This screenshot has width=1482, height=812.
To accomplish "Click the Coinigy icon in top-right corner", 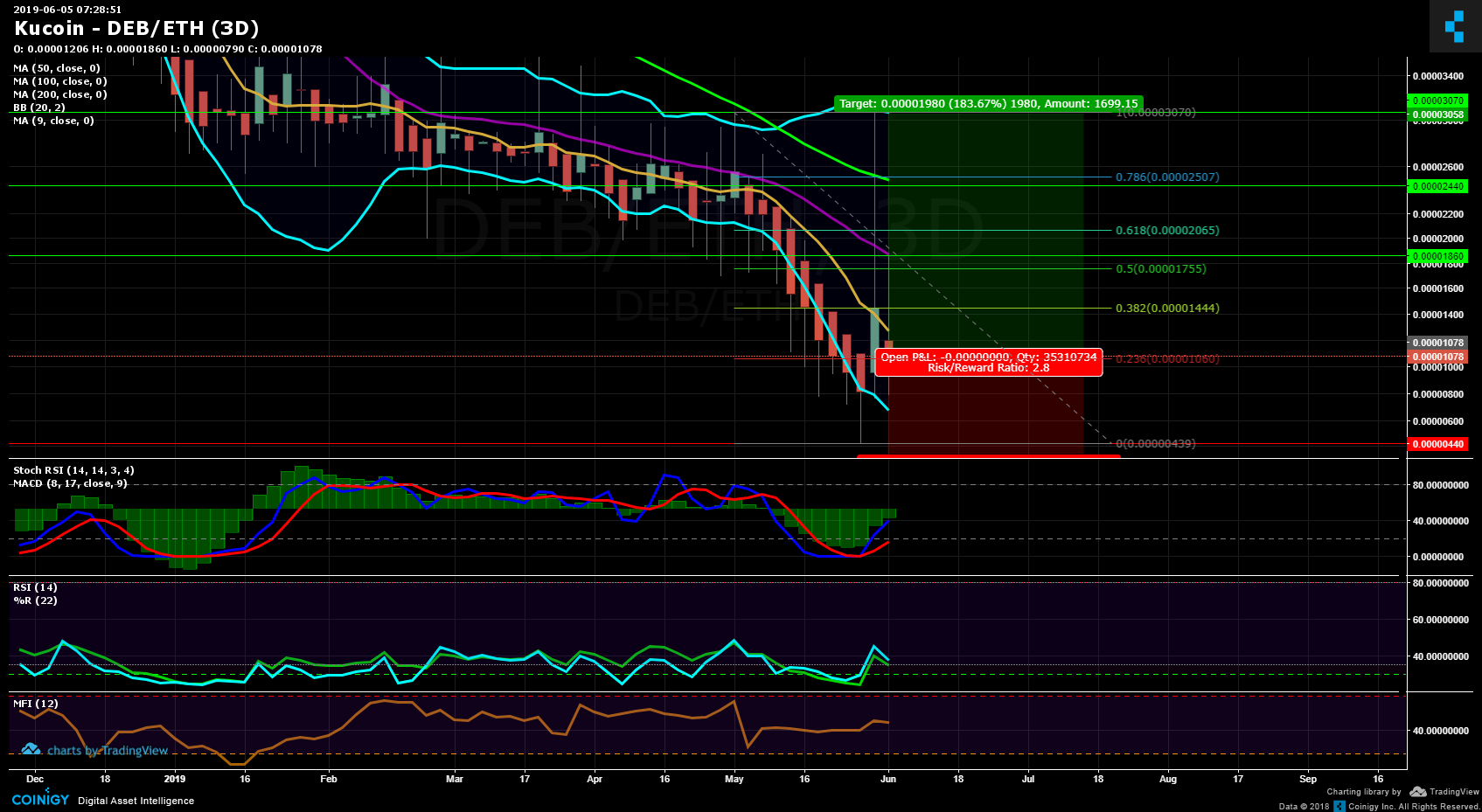I will click(x=1455, y=26).
